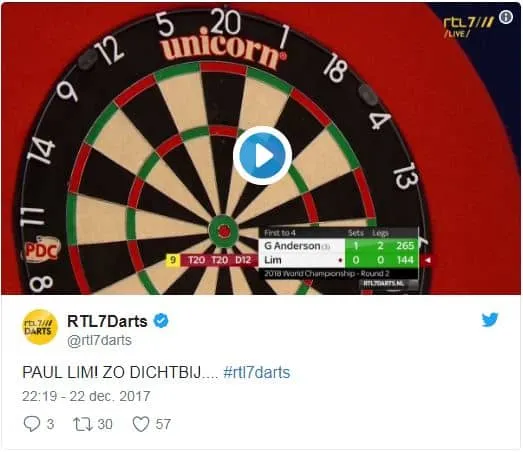Play the darts video
The image size is (523, 452).
click(x=263, y=155)
